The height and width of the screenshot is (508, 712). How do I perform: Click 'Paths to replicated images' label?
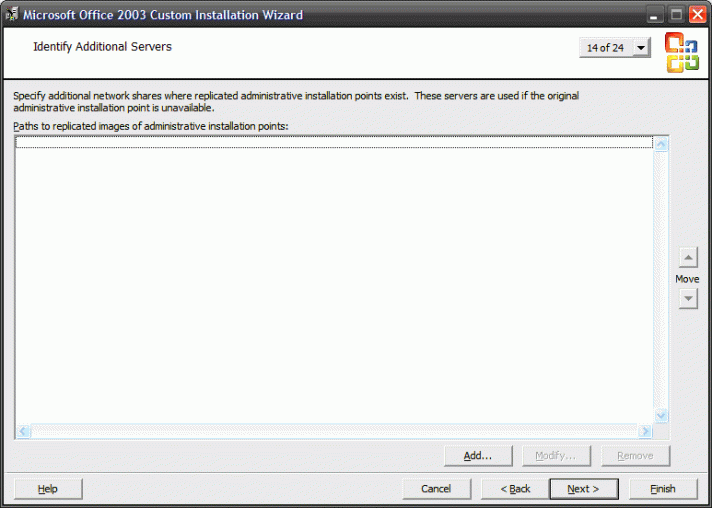(151, 126)
